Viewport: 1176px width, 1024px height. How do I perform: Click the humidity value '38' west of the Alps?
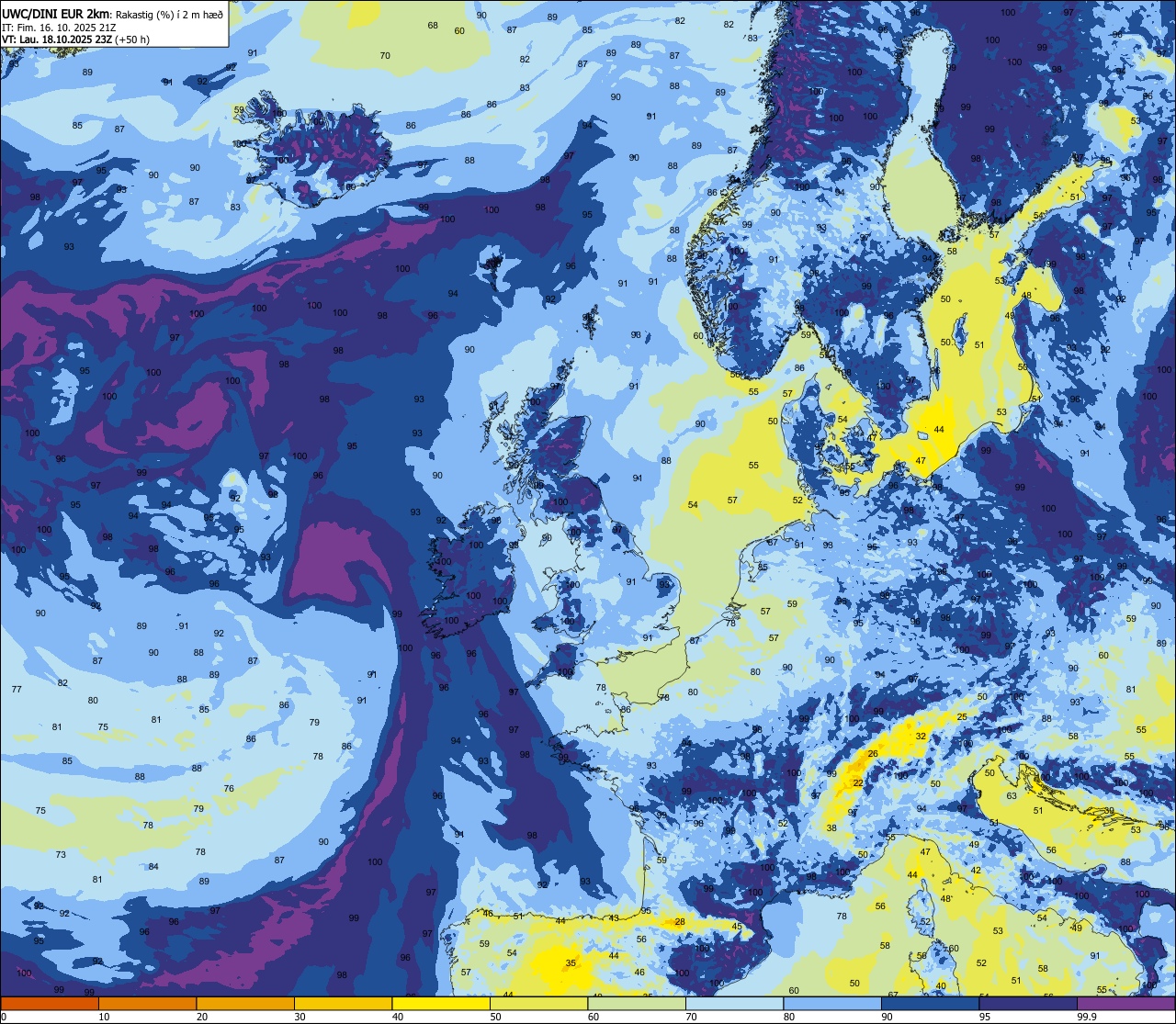pyautogui.click(x=831, y=827)
